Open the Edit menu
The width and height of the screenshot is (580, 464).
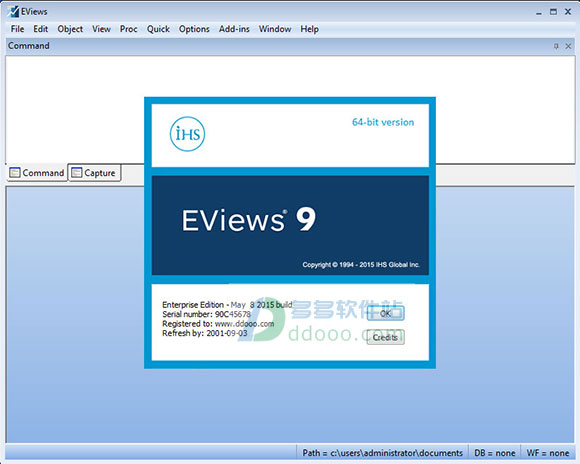40,29
